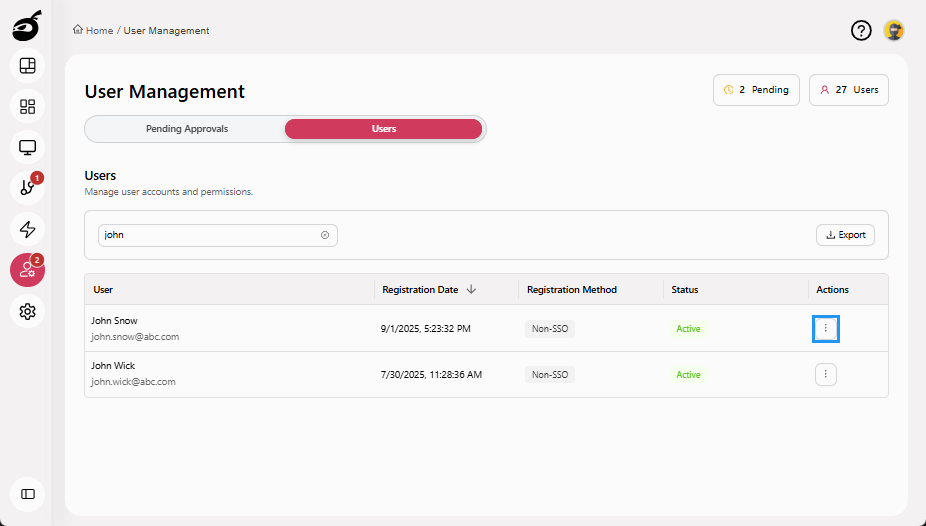Clear the search field text
Image resolution: width=926 pixels, height=526 pixels.
pos(325,235)
